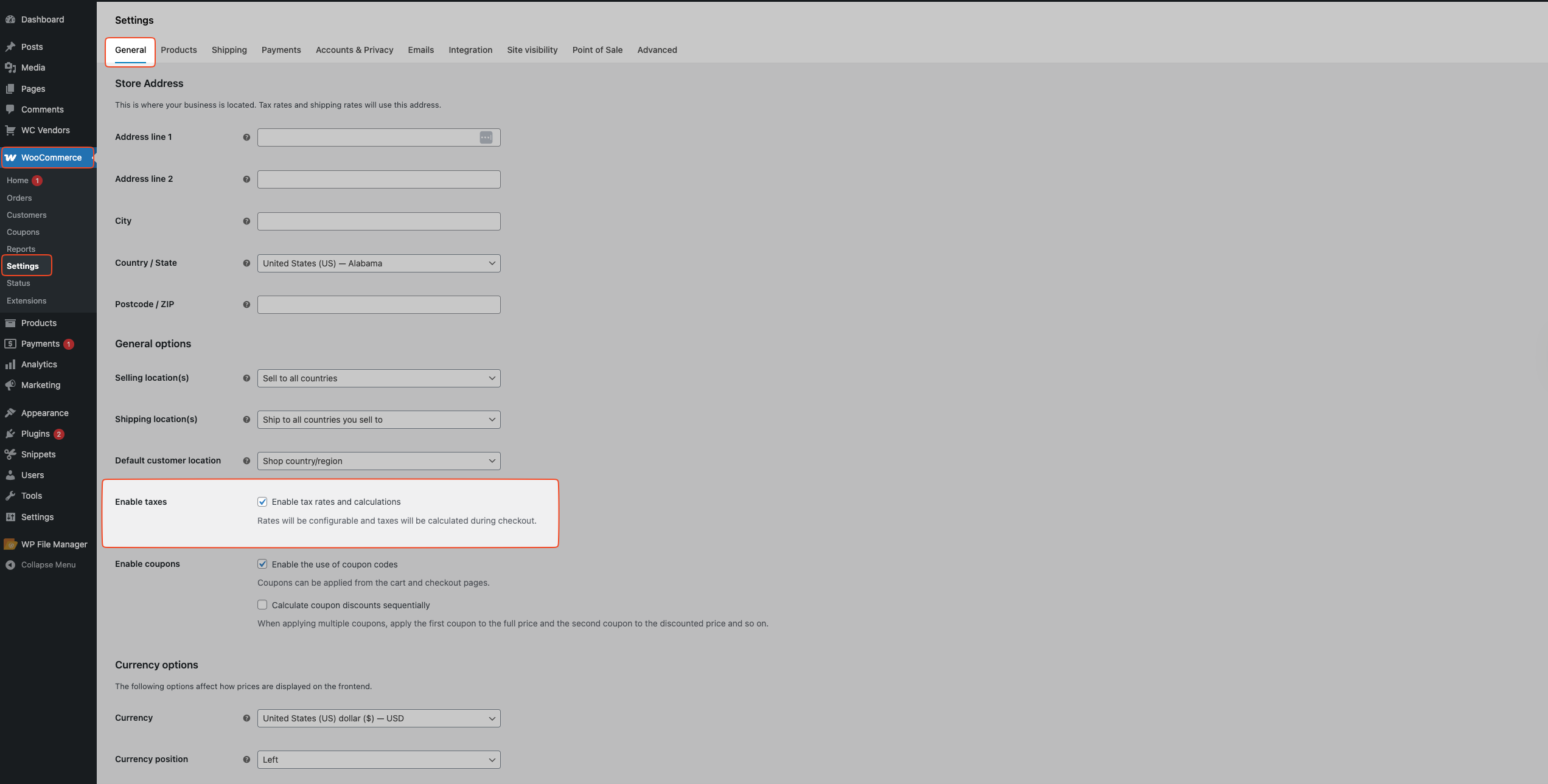Switch to the Payments settings tab

[281, 50]
